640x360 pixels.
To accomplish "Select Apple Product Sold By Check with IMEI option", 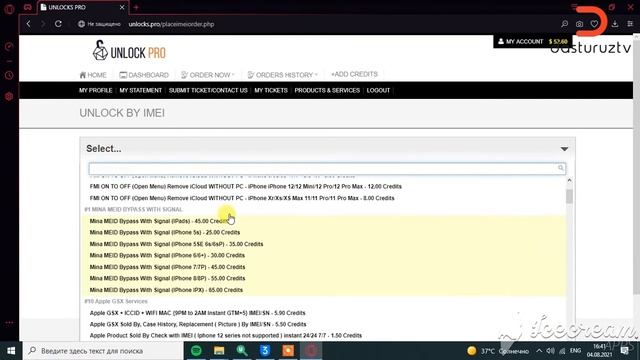I will pos(226,336).
